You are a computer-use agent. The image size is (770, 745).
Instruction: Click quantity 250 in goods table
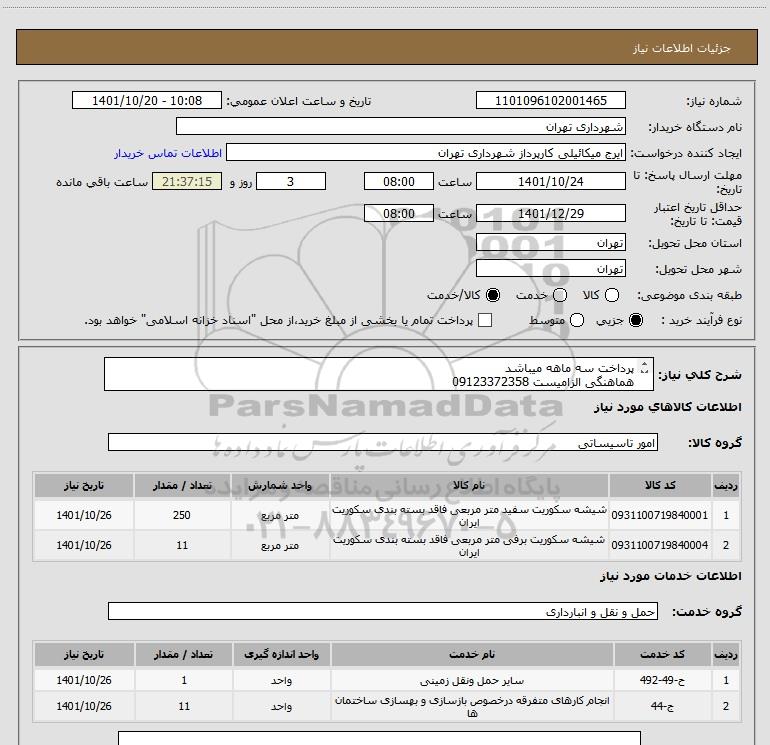click(x=182, y=515)
